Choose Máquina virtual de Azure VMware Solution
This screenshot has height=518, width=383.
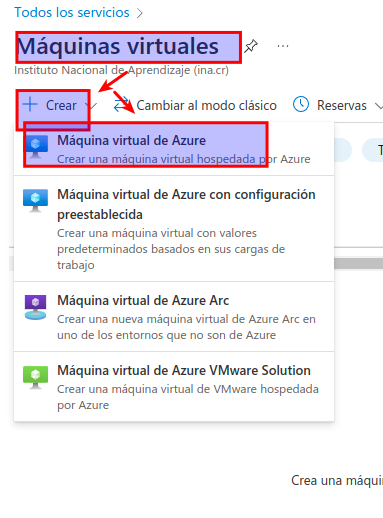[x=174, y=387]
